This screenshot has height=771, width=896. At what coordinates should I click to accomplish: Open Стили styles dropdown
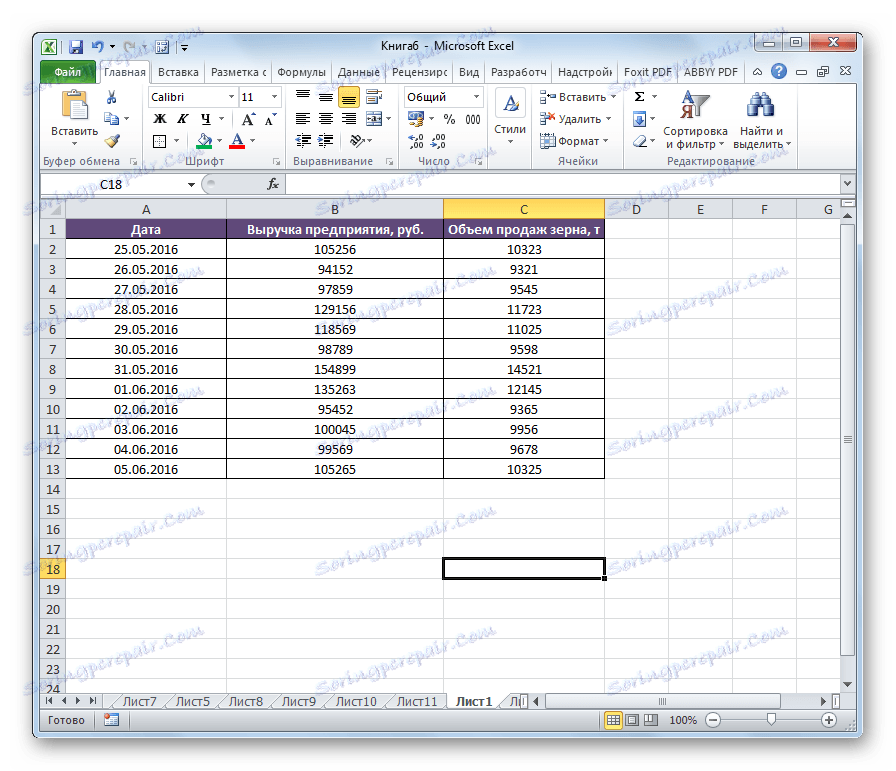(x=510, y=119)
